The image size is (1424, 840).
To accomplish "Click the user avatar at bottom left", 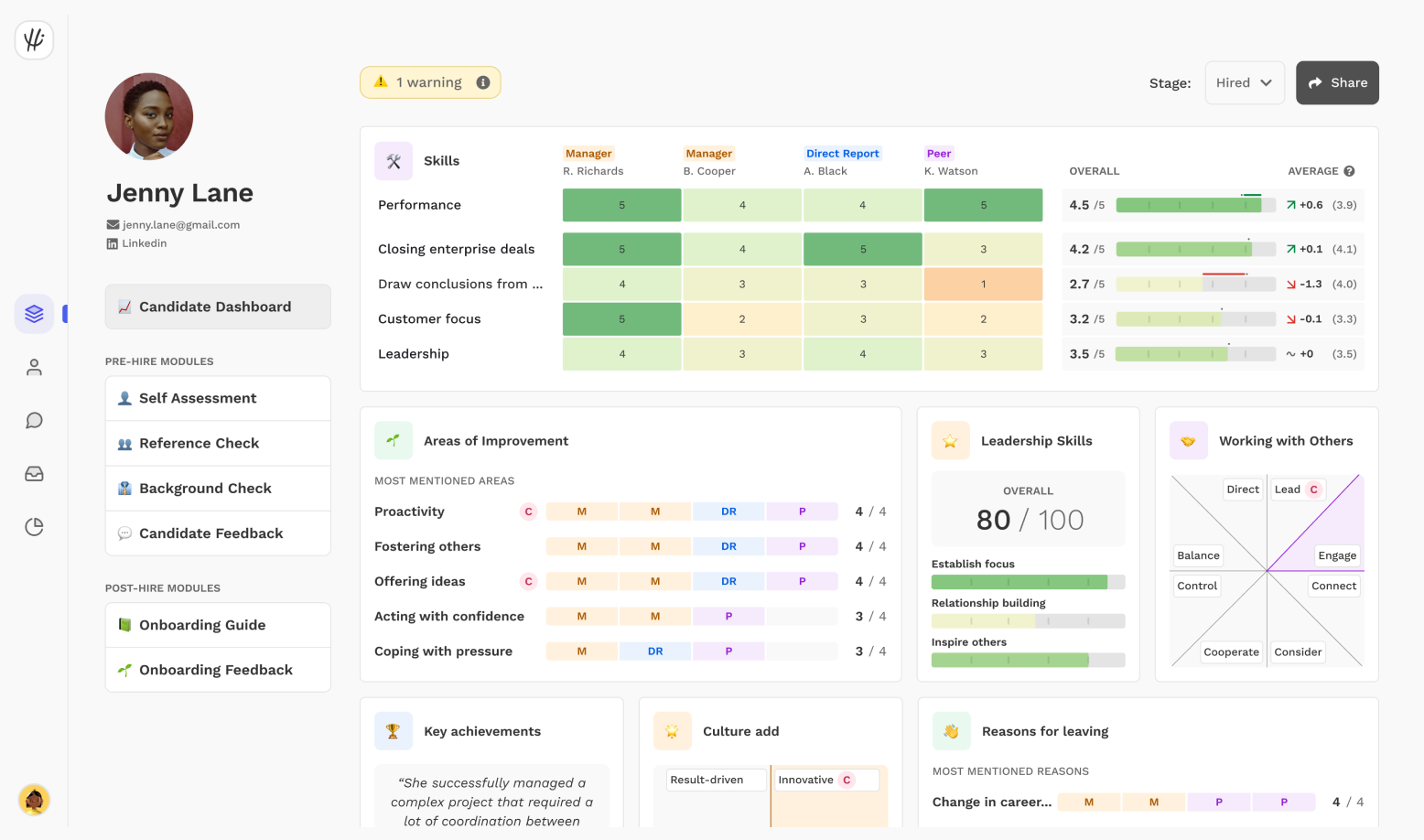I will (x=34, y=800).
